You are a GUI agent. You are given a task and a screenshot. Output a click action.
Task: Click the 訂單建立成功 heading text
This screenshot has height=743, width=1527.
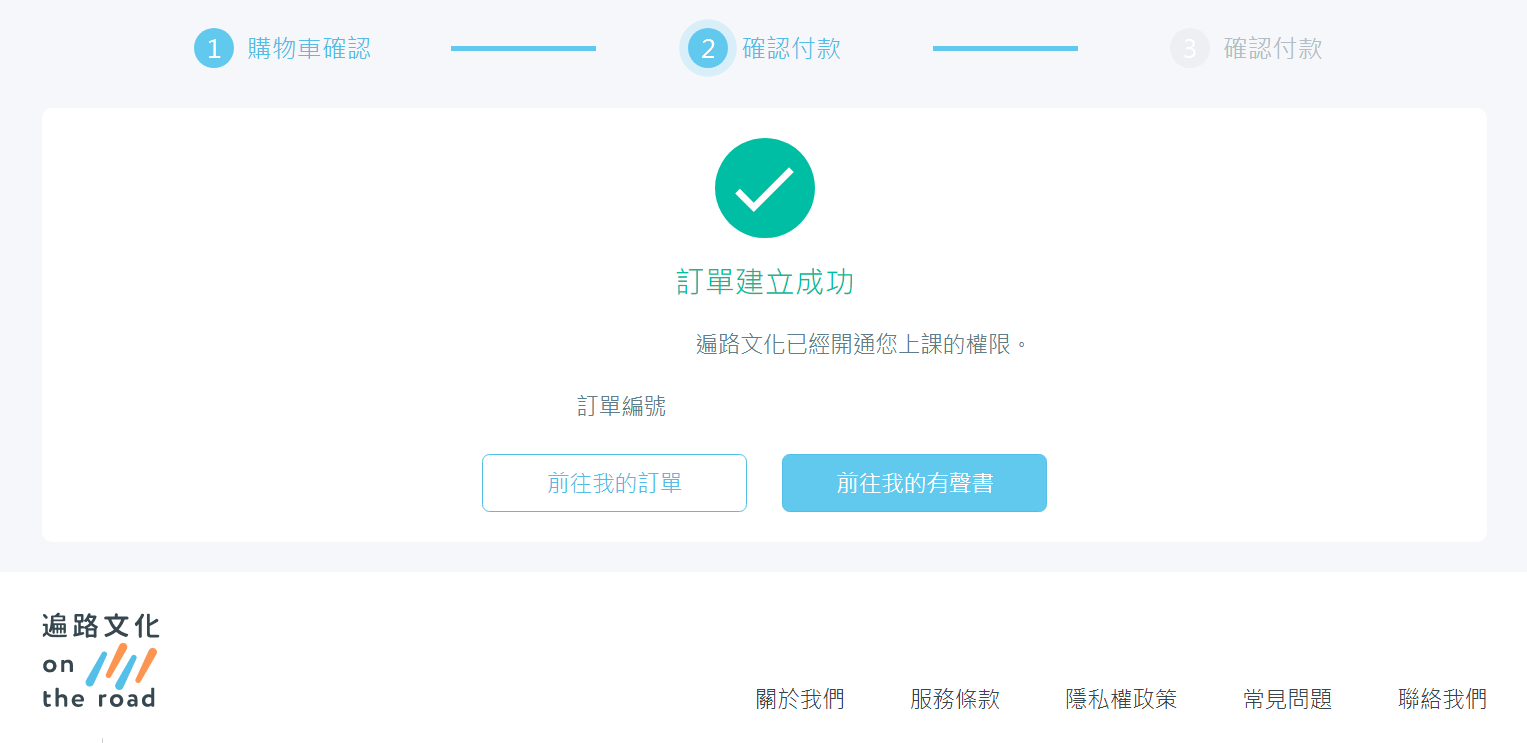[x=765, y=283]
